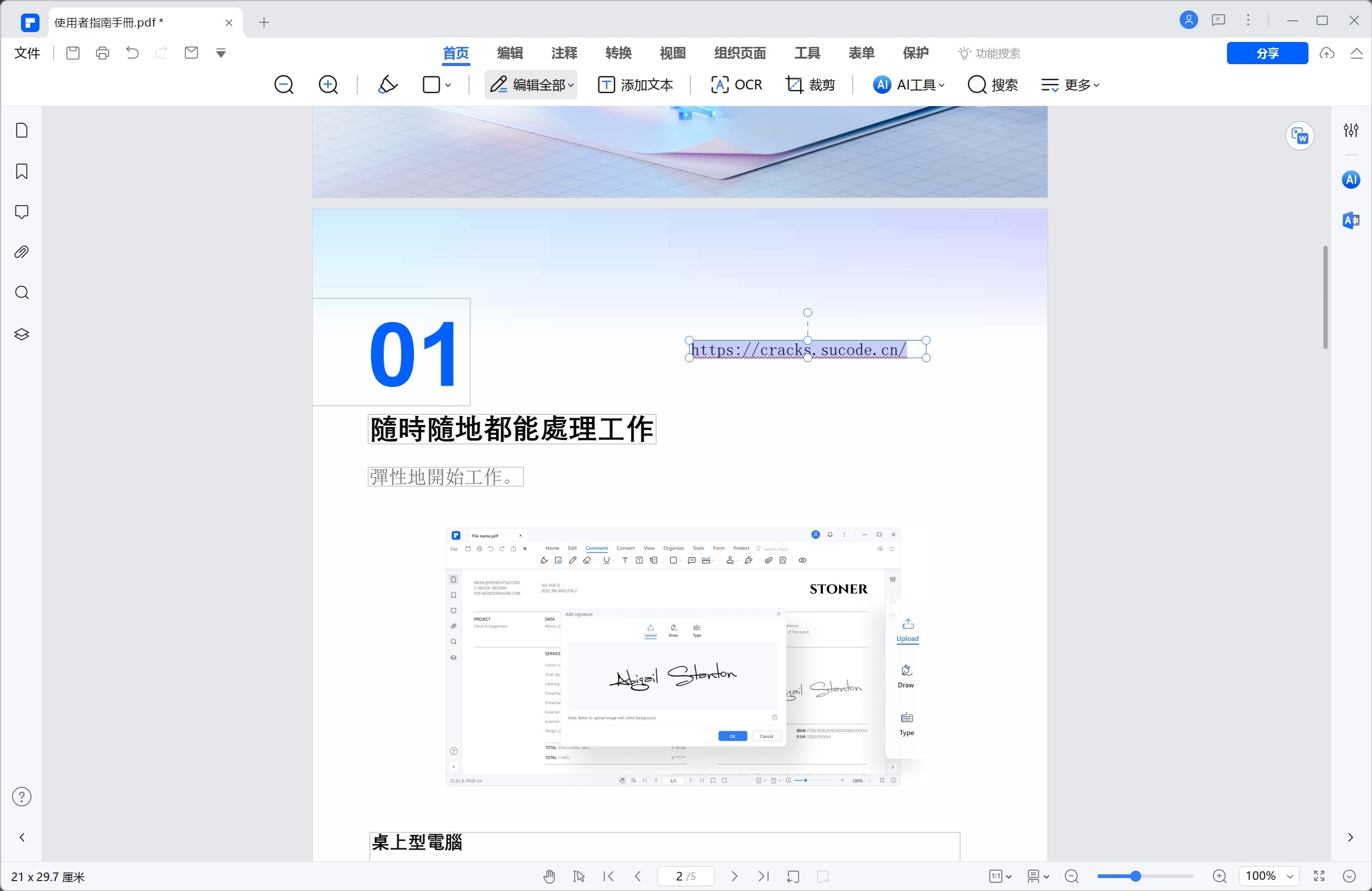The image size is (1372, 891).
Task: Add a new tab with plus
Action: (x=264, y=23)
